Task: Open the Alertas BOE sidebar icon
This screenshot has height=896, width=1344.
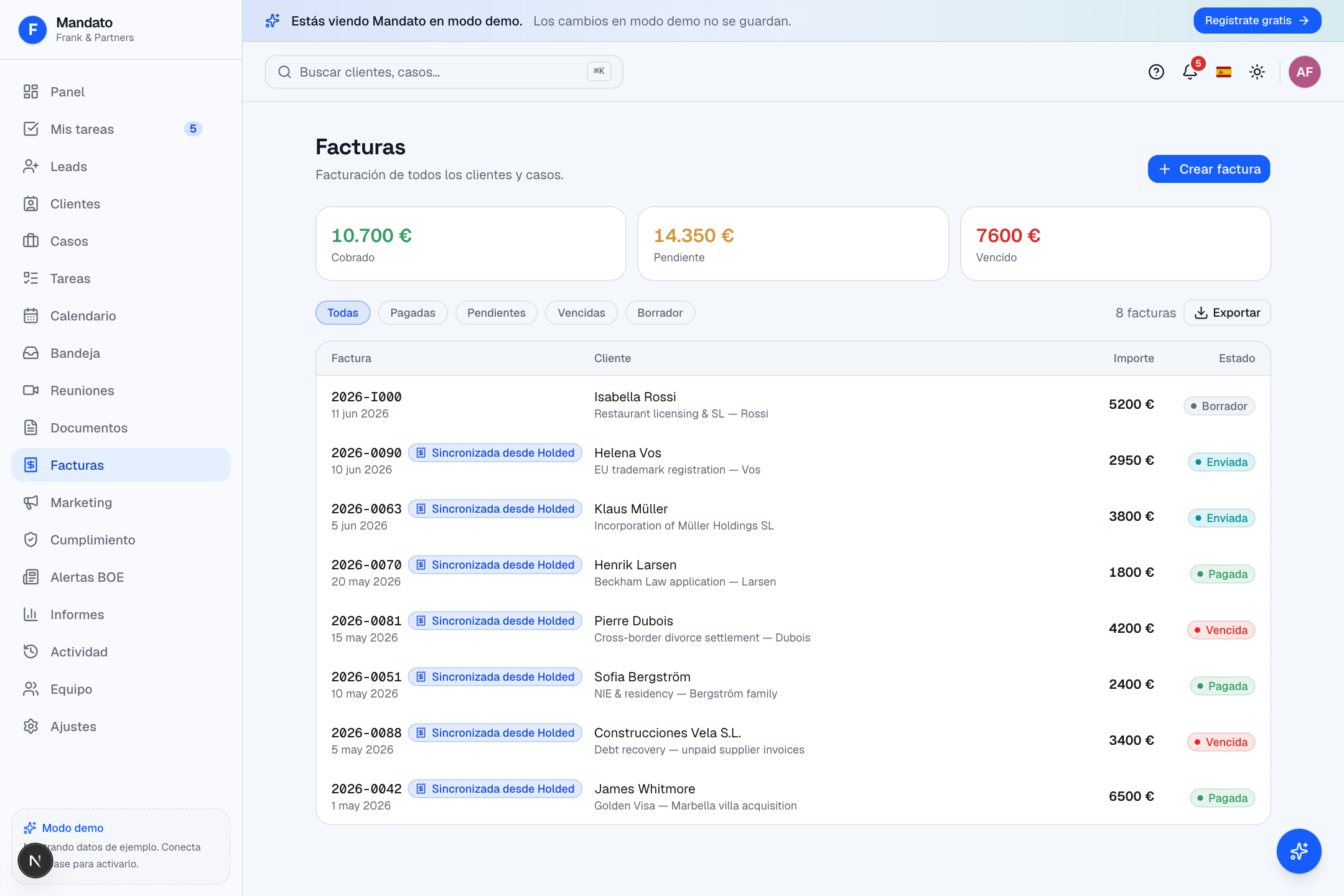Action: 30,577
